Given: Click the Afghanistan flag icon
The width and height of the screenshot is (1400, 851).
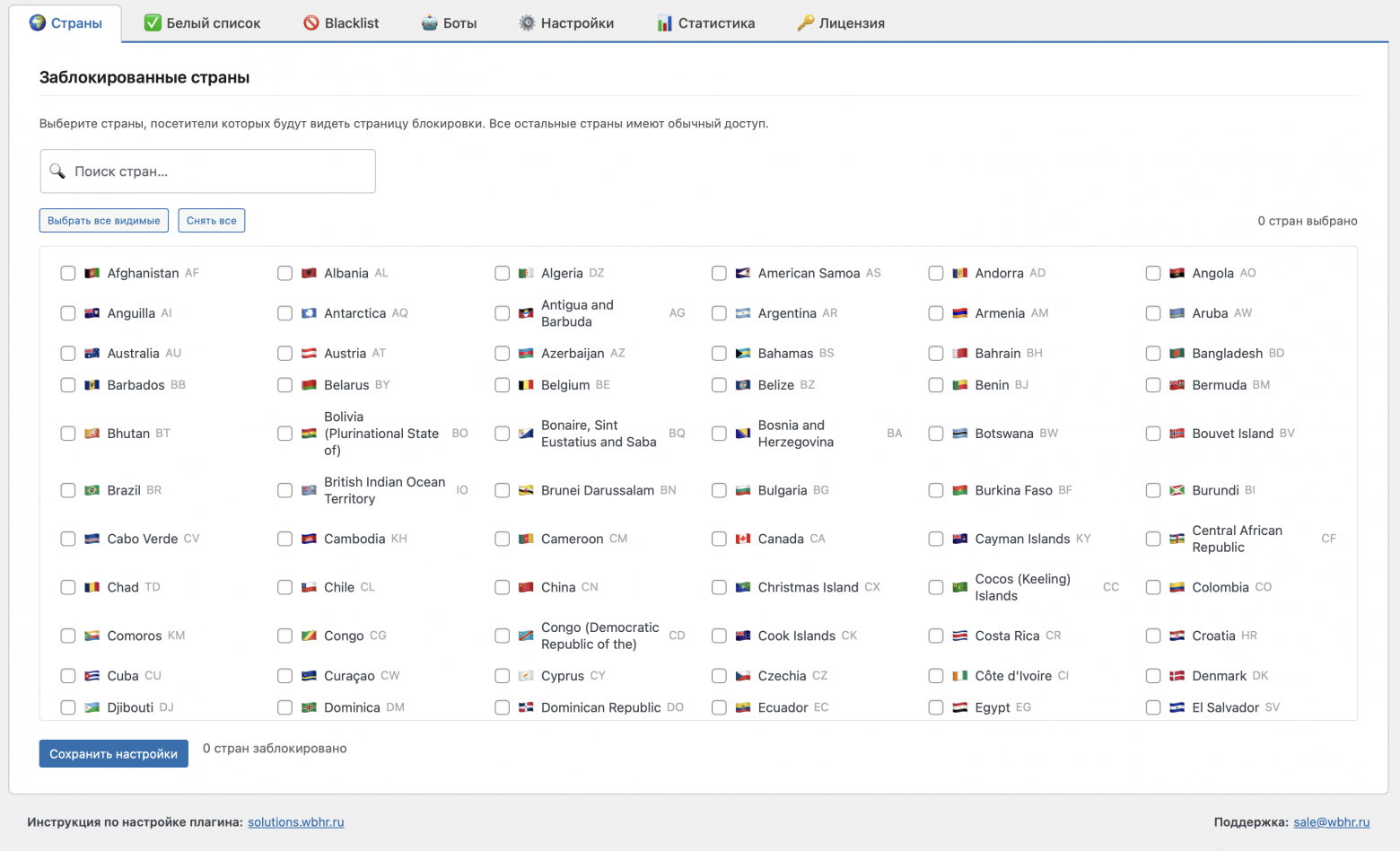Looking at the screenshot, I should coord(92,273).
